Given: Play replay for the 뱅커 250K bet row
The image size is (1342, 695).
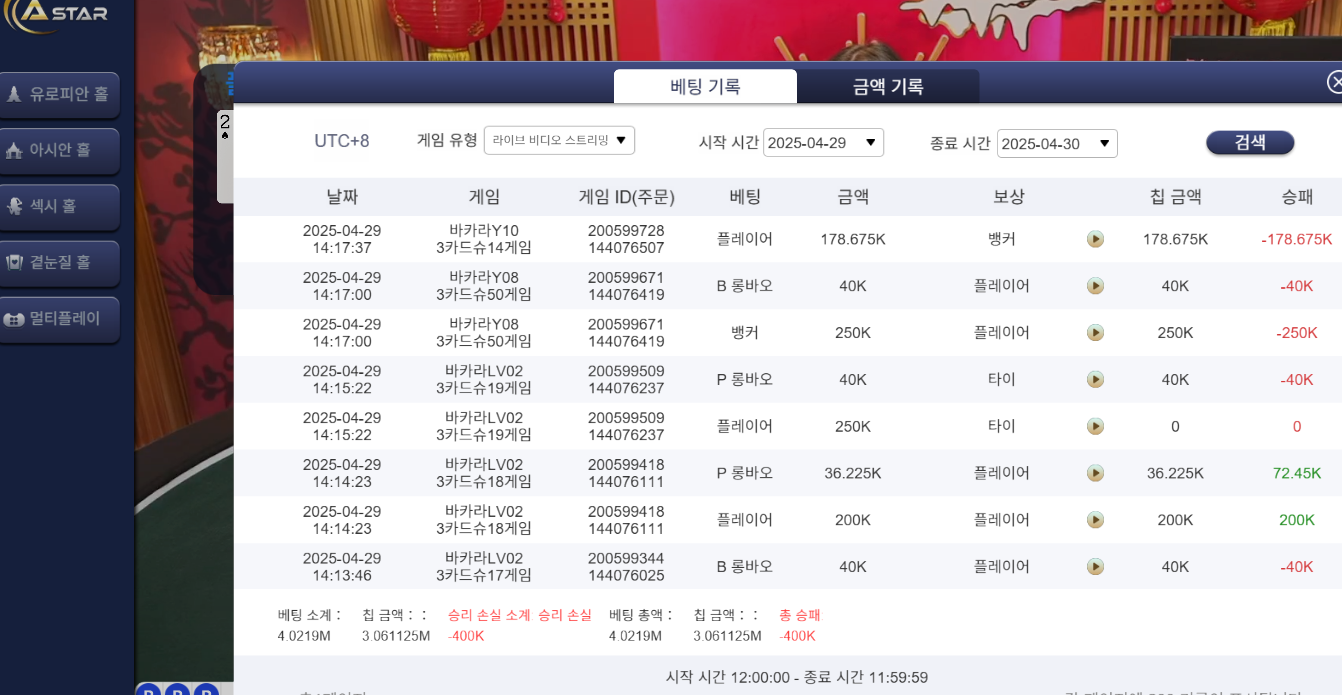Looking at the screenshot, I should 1095,333.
